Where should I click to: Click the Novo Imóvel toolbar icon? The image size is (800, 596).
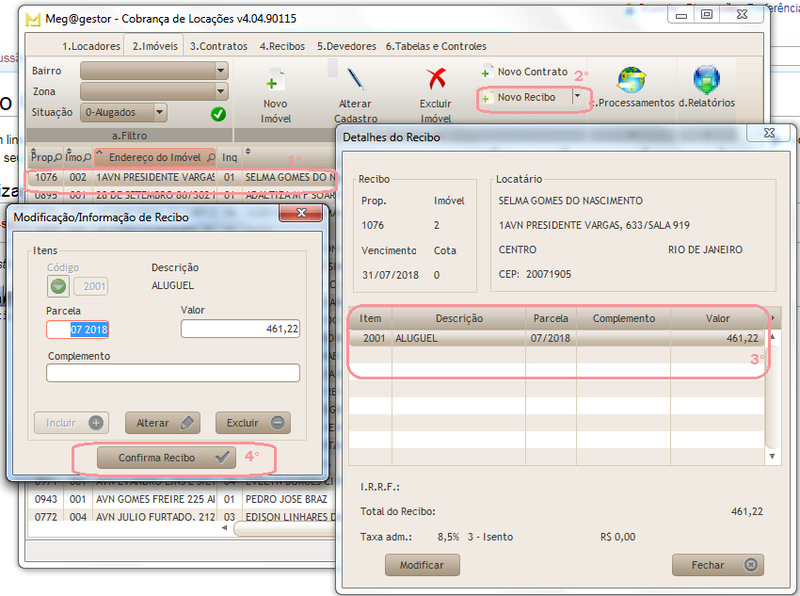[275, 81]
